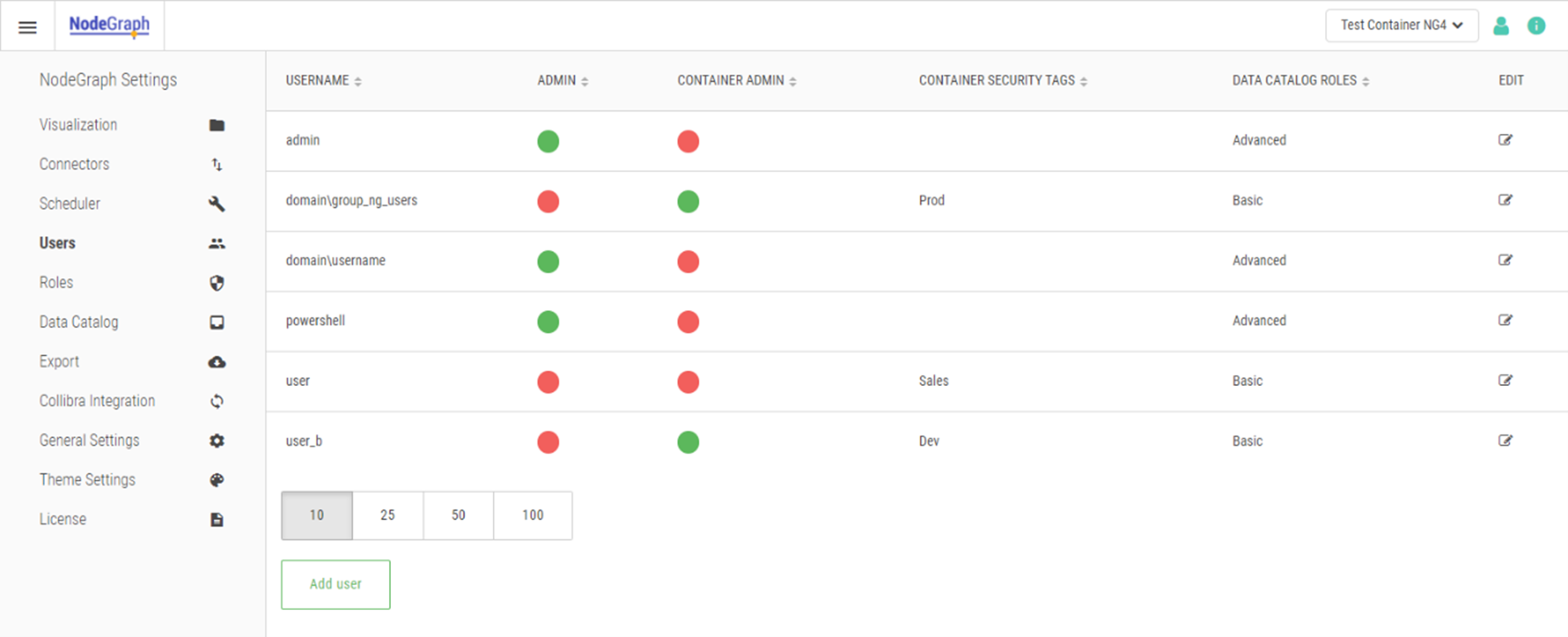Screen dimensions: 1568x637
Task: Click domain\group_ng_users red Admin dot
Action: pos(549,201)
